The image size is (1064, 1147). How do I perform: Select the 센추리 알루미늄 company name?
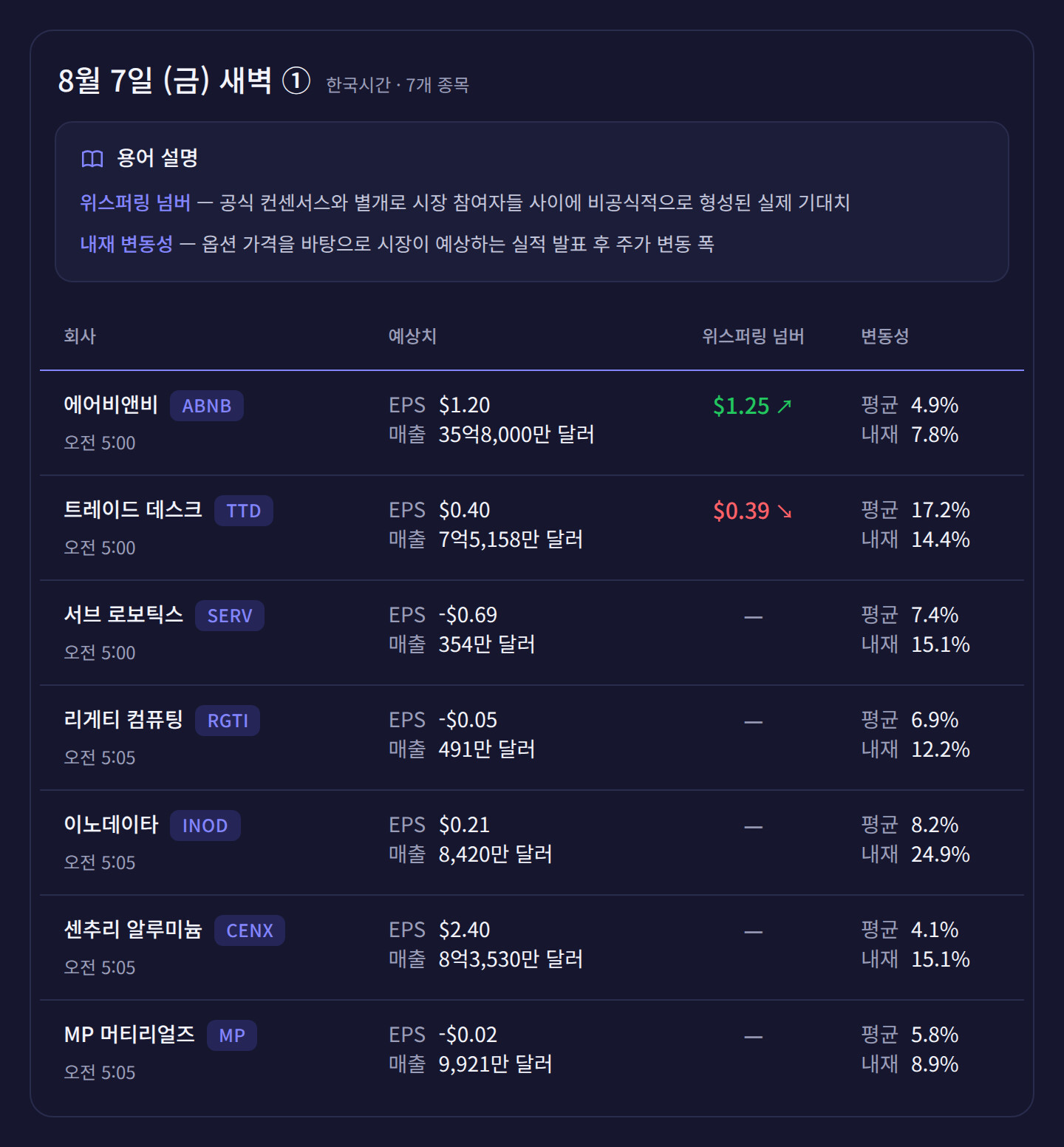(x=133, y=930)
